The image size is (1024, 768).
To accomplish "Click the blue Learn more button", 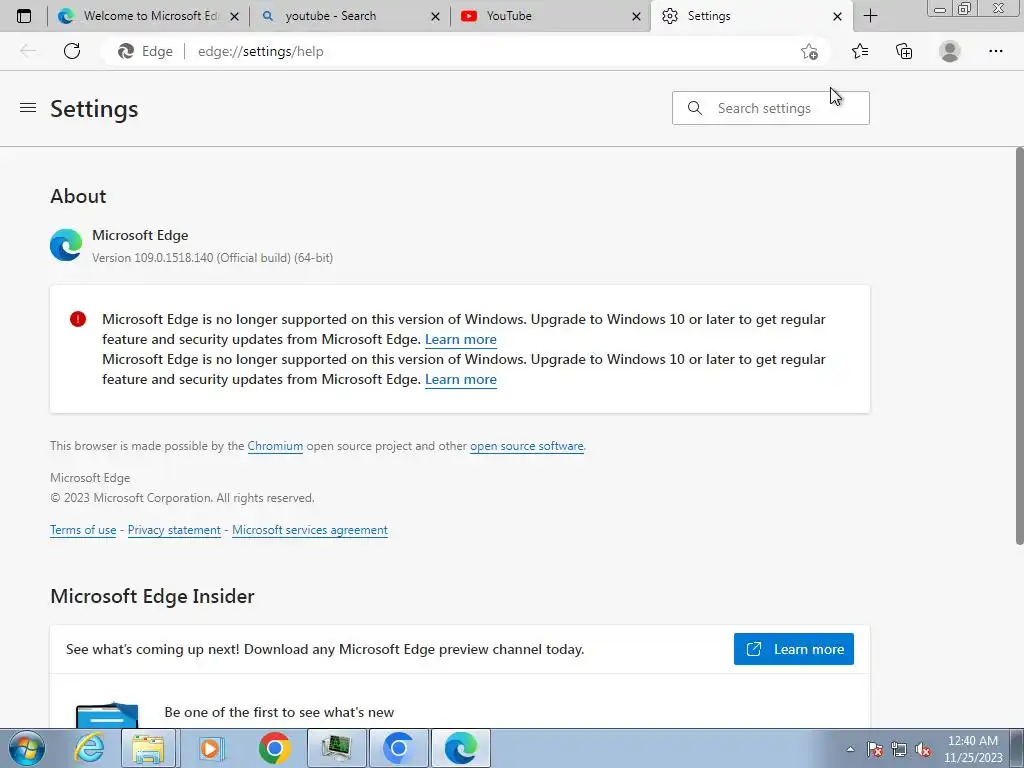I will tap(793, 649).
